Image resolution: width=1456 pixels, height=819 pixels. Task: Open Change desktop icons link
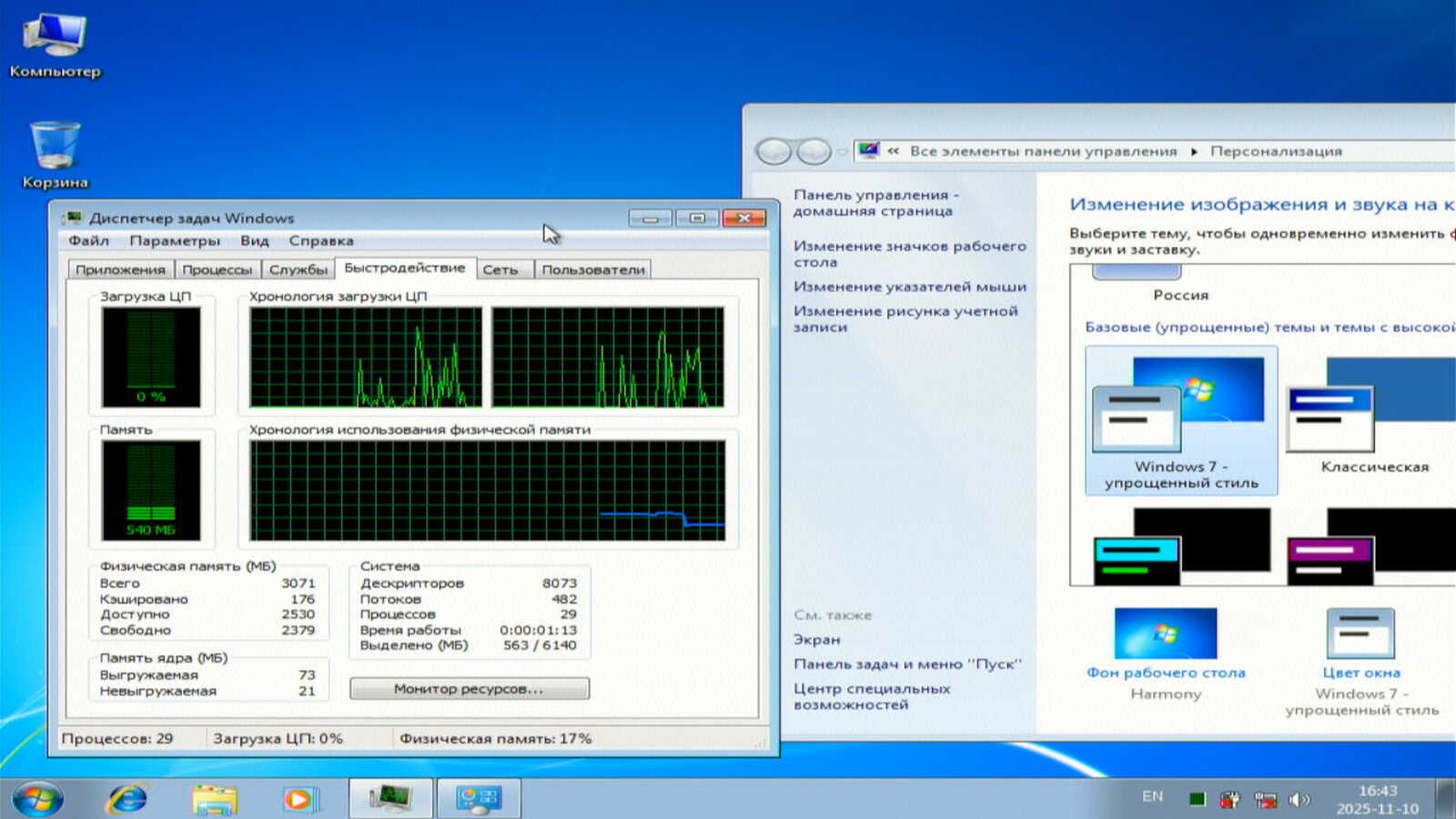909,254
